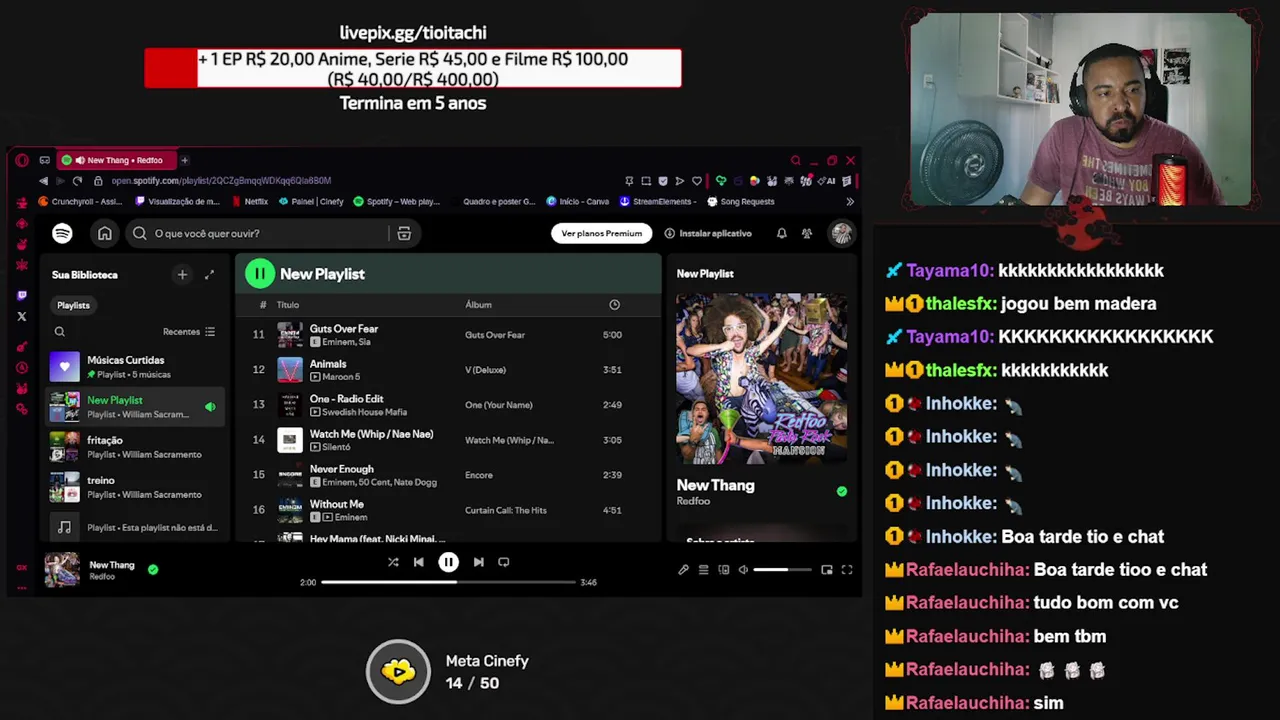The height and width of the screenshot is (720, 1280).
Task: Open the Spotify logo home
Action: coord(62,233)
